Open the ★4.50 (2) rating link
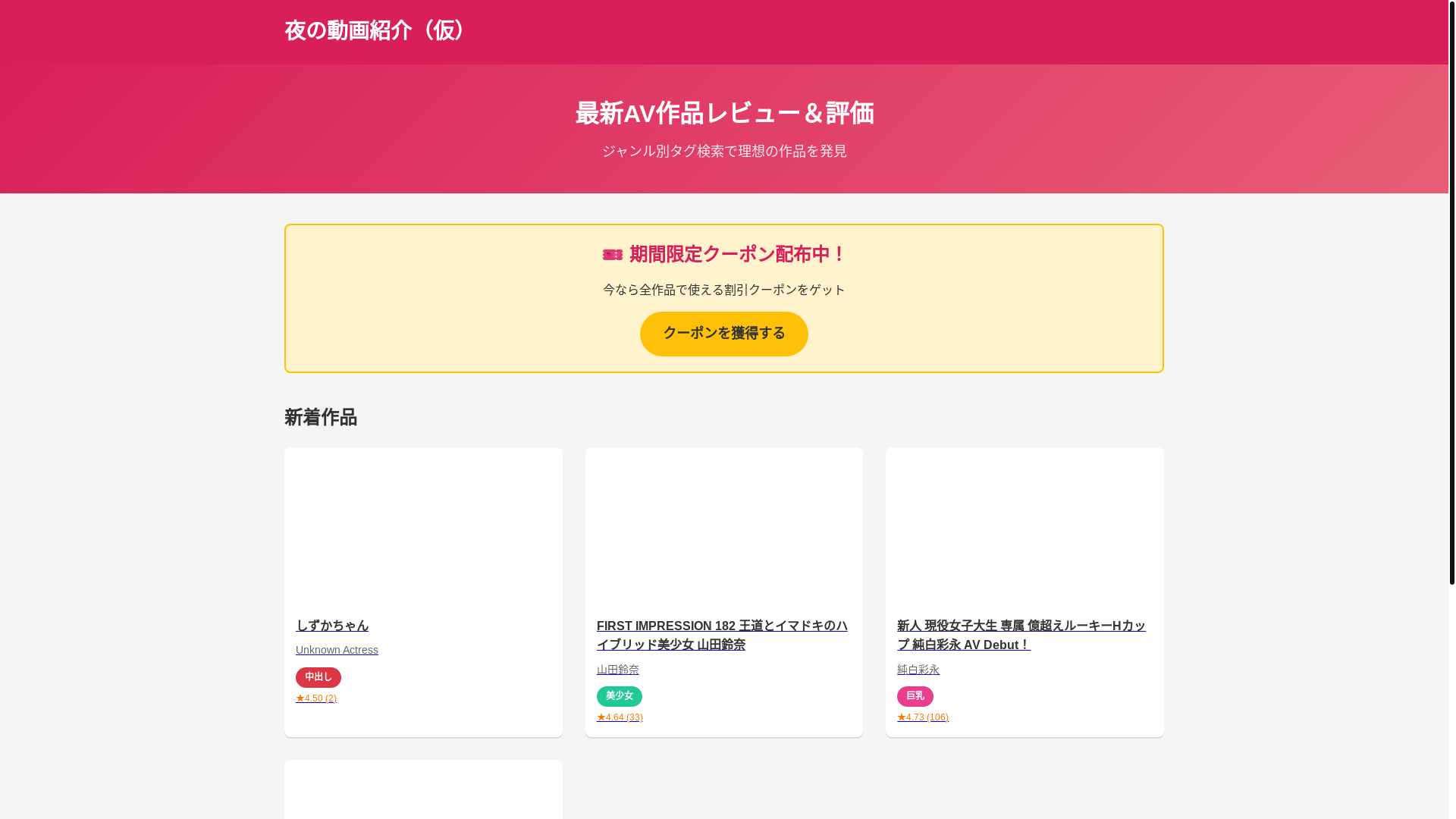The height and width of the screenshot is (819, 1456). [316, 698]
